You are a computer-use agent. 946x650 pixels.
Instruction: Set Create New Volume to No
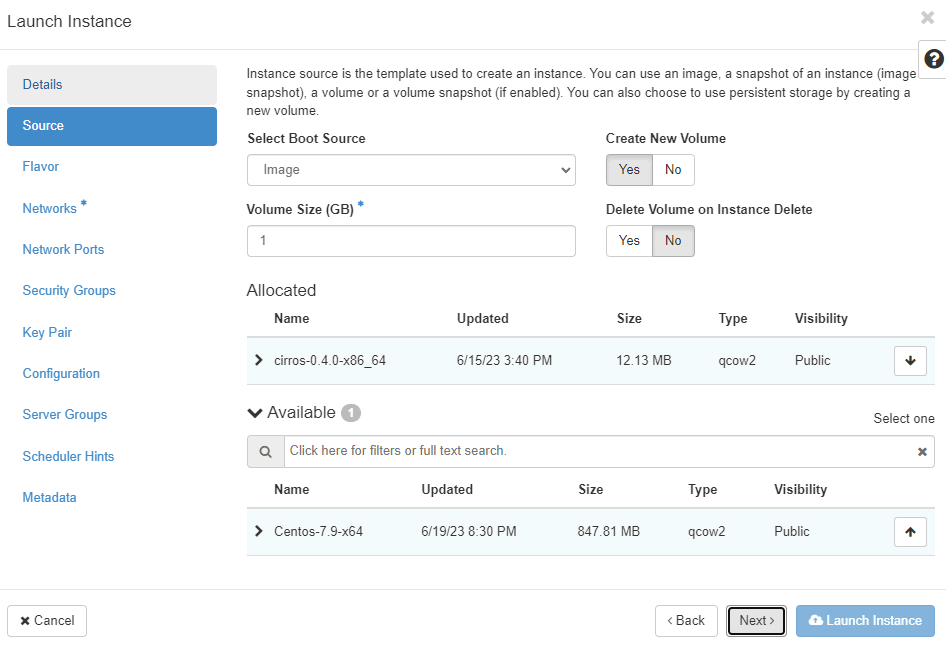pos(673,170)
